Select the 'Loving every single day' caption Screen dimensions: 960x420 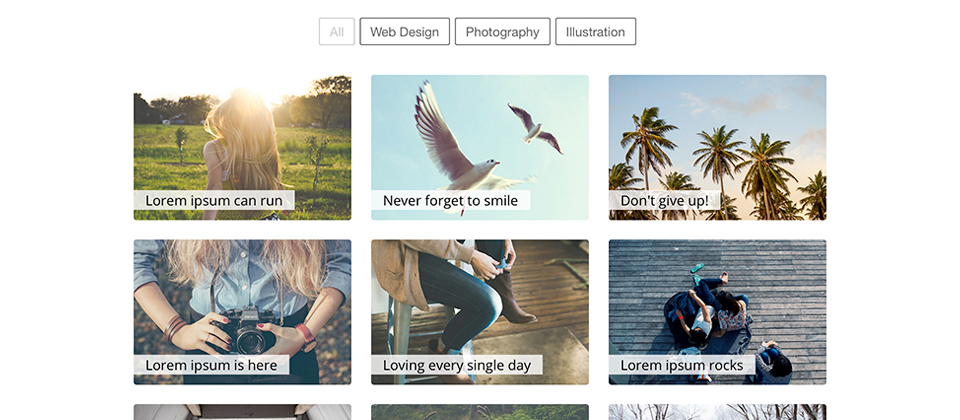pyautogui.click(x=457, y=365)
